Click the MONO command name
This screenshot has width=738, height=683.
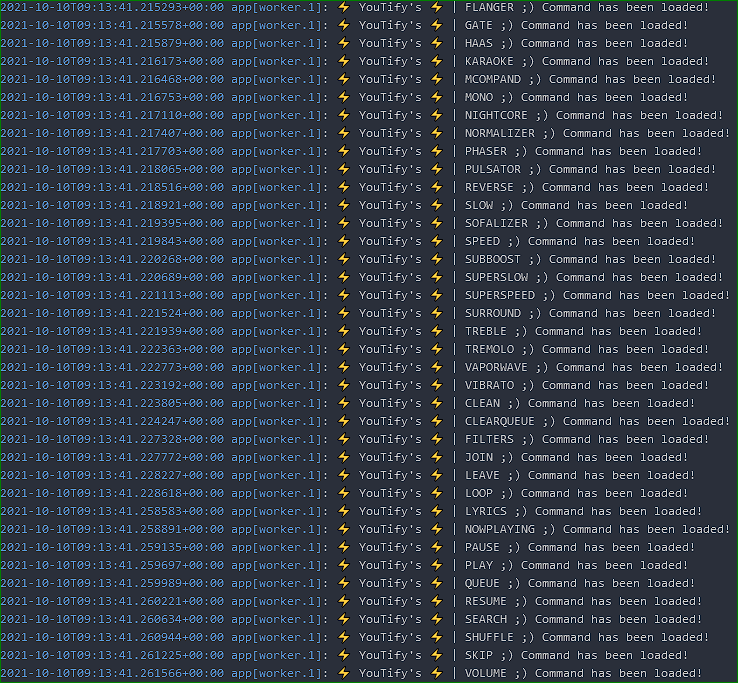(479, 97)
